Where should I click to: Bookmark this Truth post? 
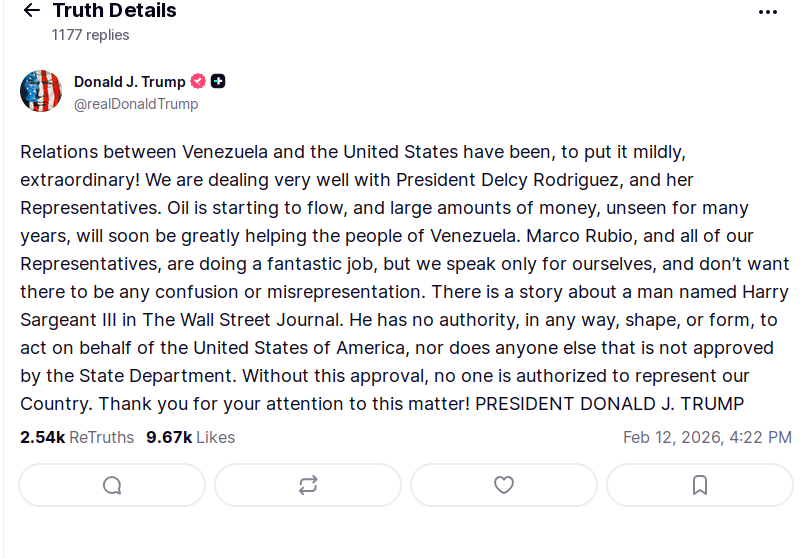pyautogui.click(x=700, y=485)
